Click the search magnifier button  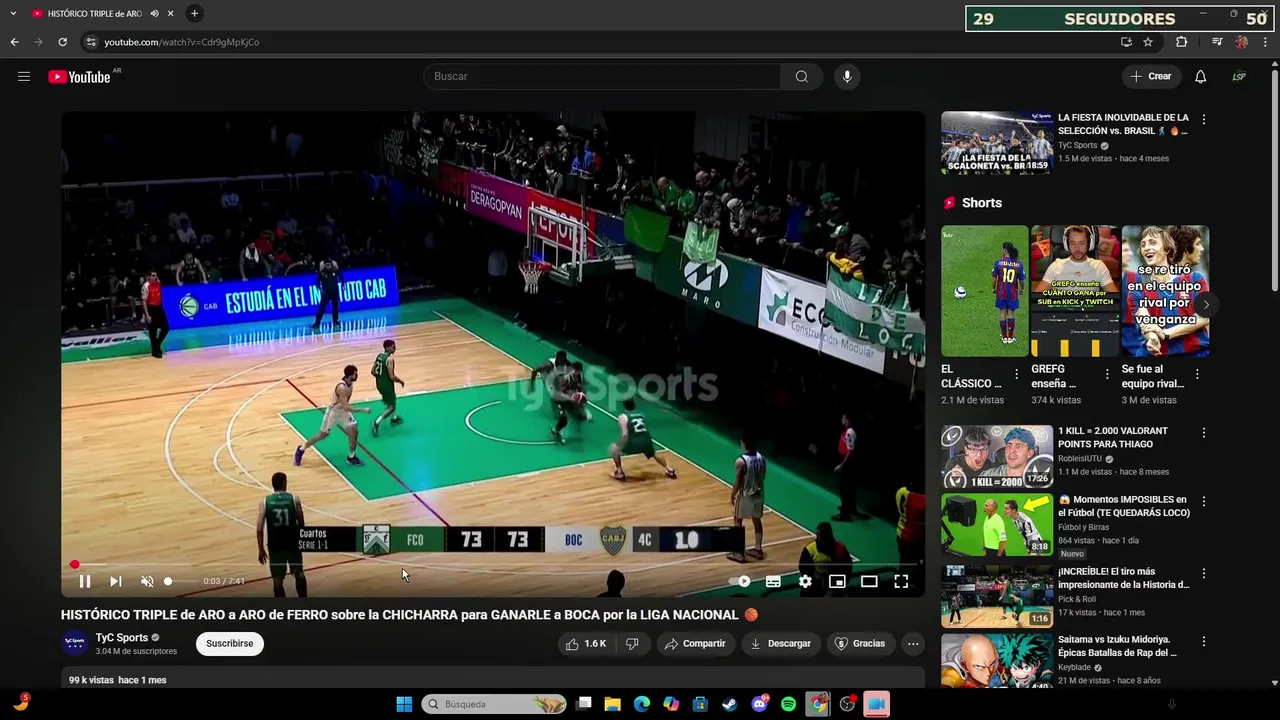tap(802, 77)
